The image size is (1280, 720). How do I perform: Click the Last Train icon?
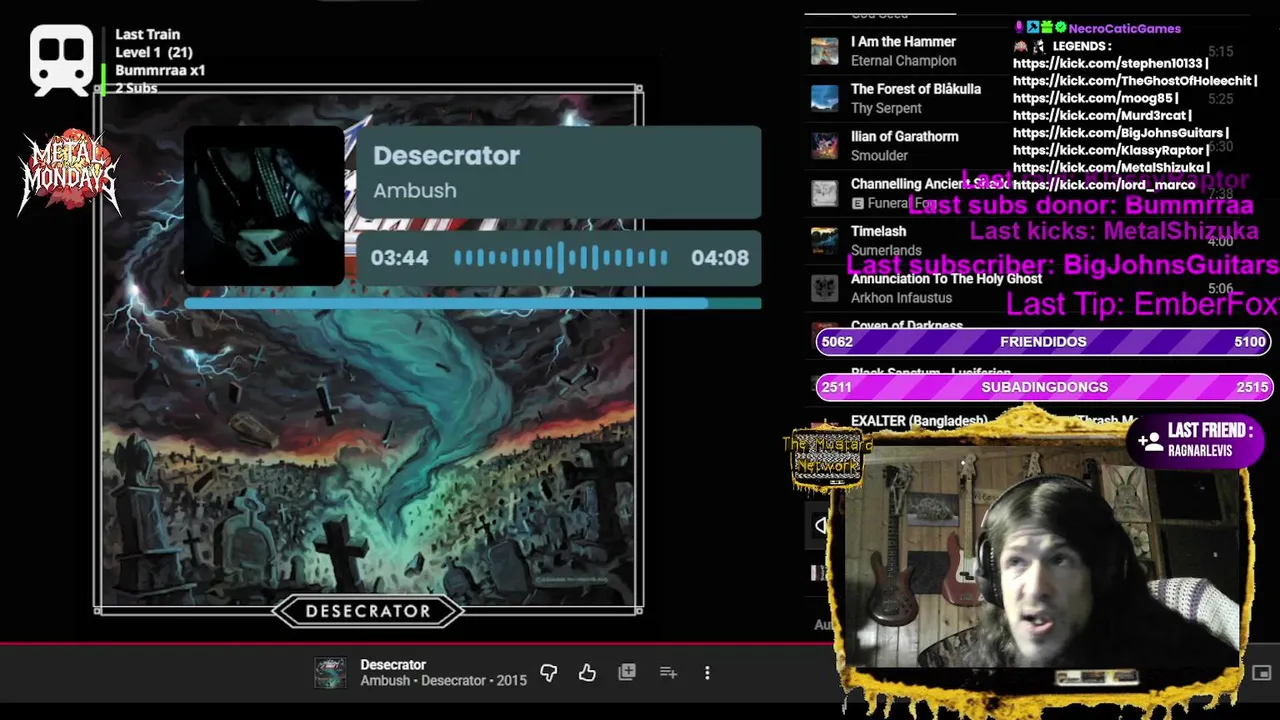click(x=62, y=60)
